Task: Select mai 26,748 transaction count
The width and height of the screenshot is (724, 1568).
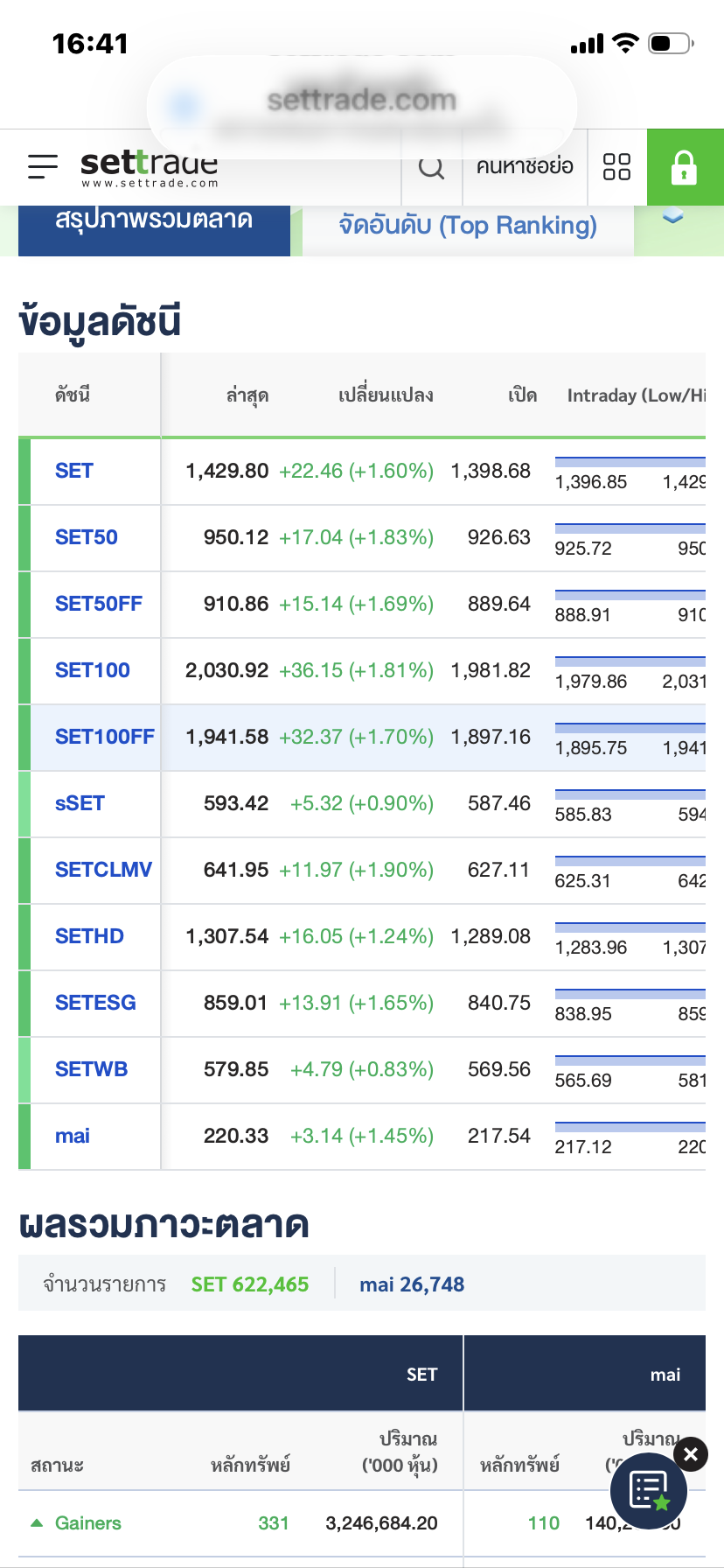Action: click(x=412, y=1284)
